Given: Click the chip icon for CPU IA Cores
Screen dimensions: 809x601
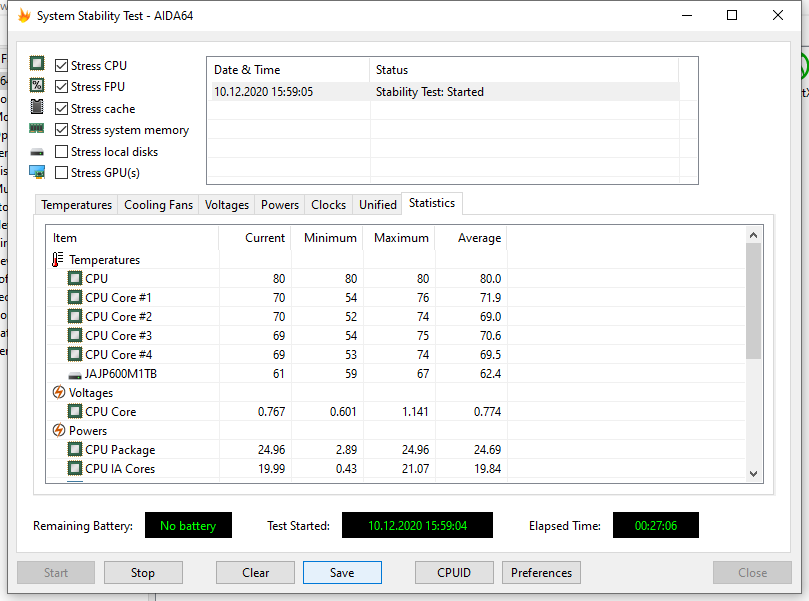Looking at the screenshot, I should tap(75, 468).
